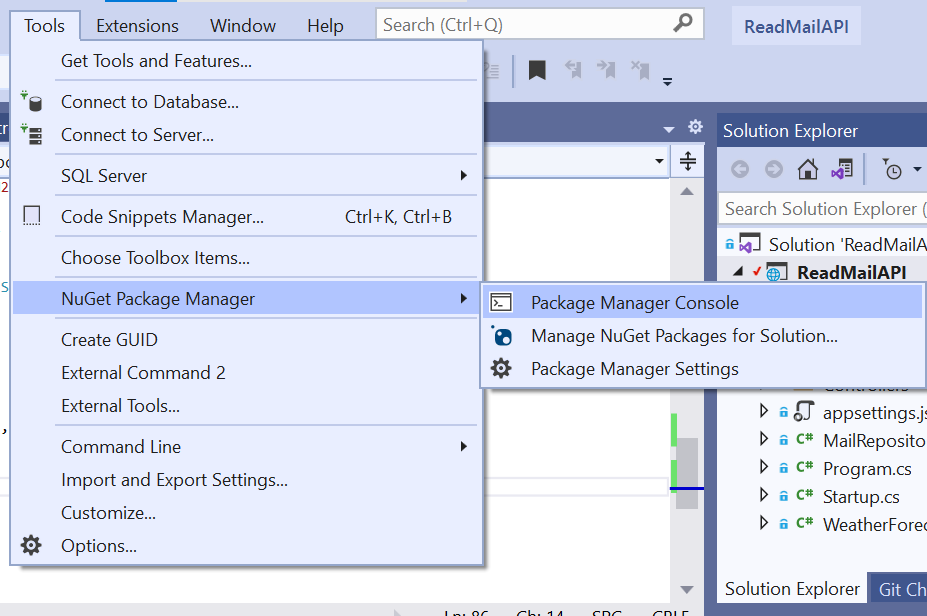Switch to Solution Explorer bottom tab
Image resolution: width=927 pixels, height=616 pixels.
[792, 589]
